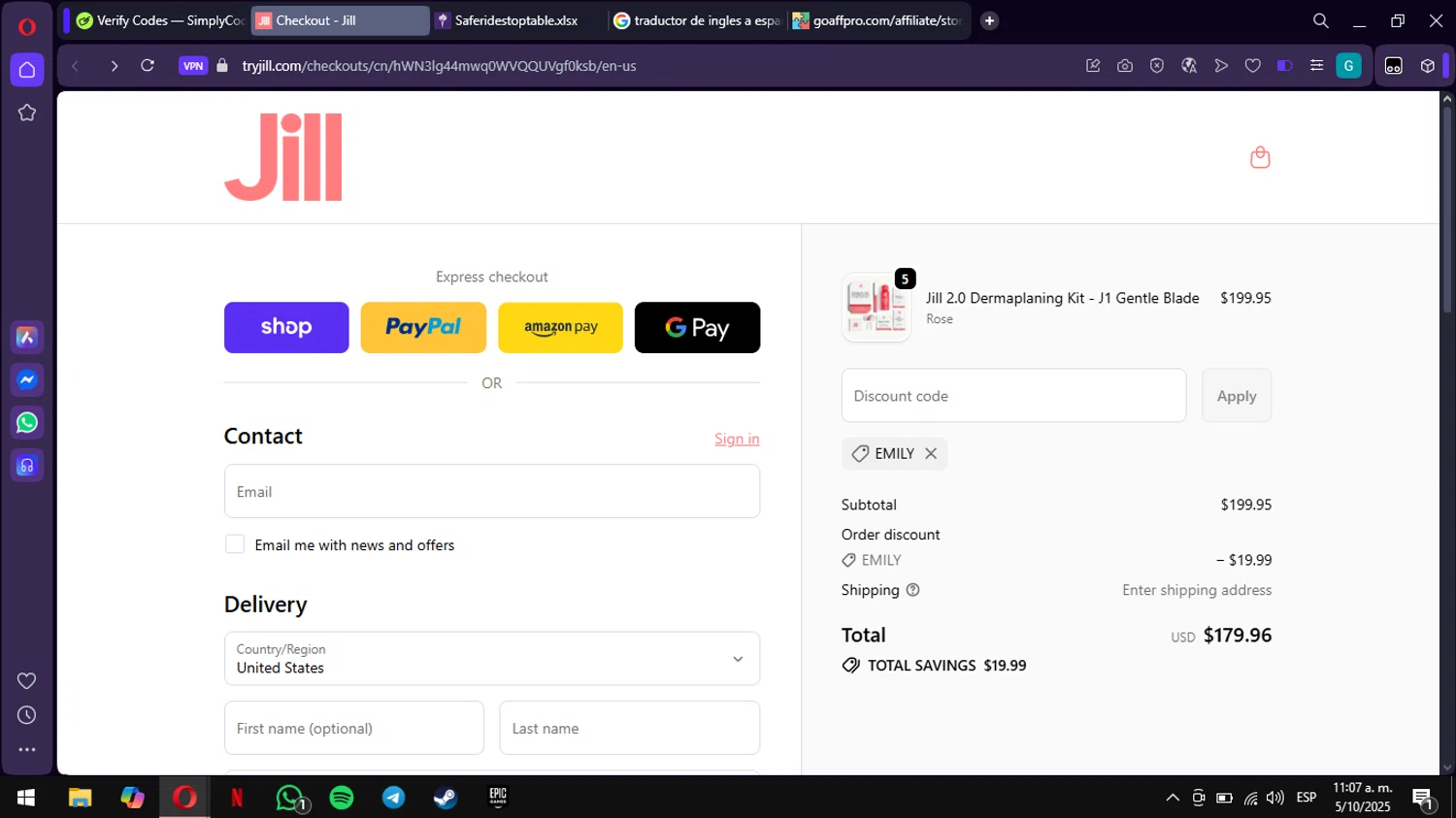
Task: View site security lock information
Action: pos(222,66)
